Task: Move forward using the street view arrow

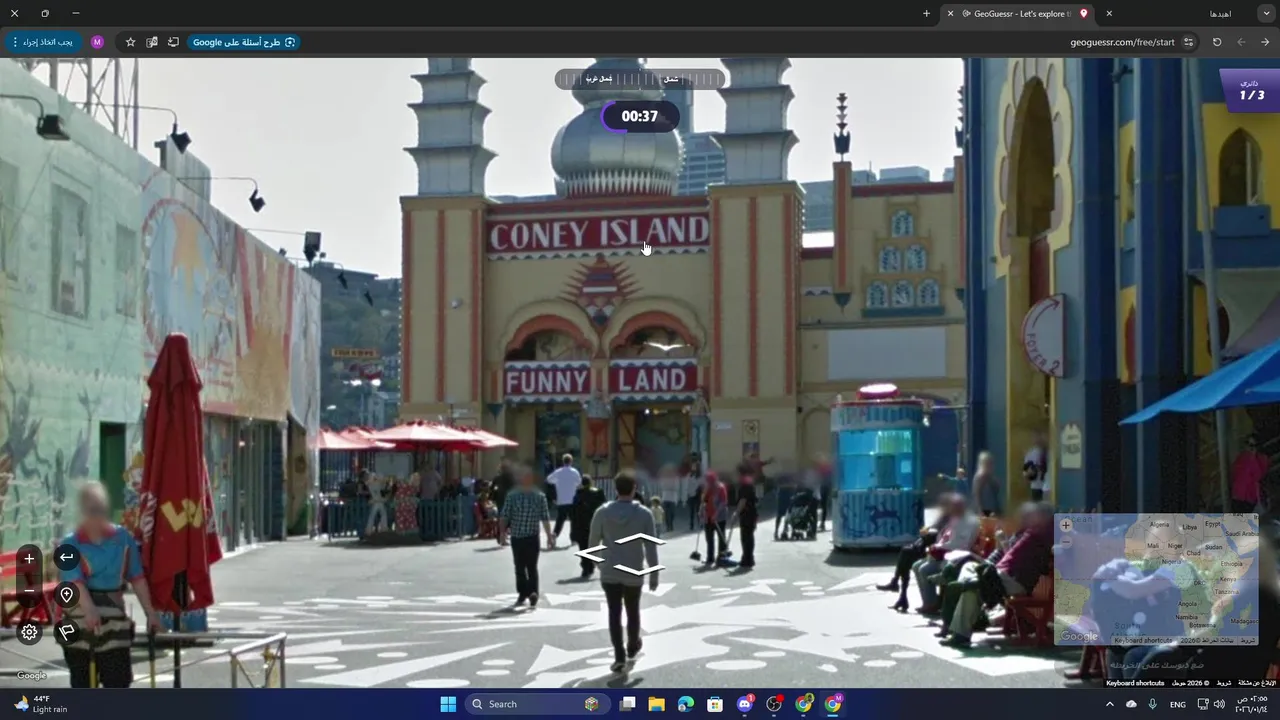Action: (641, 540)
